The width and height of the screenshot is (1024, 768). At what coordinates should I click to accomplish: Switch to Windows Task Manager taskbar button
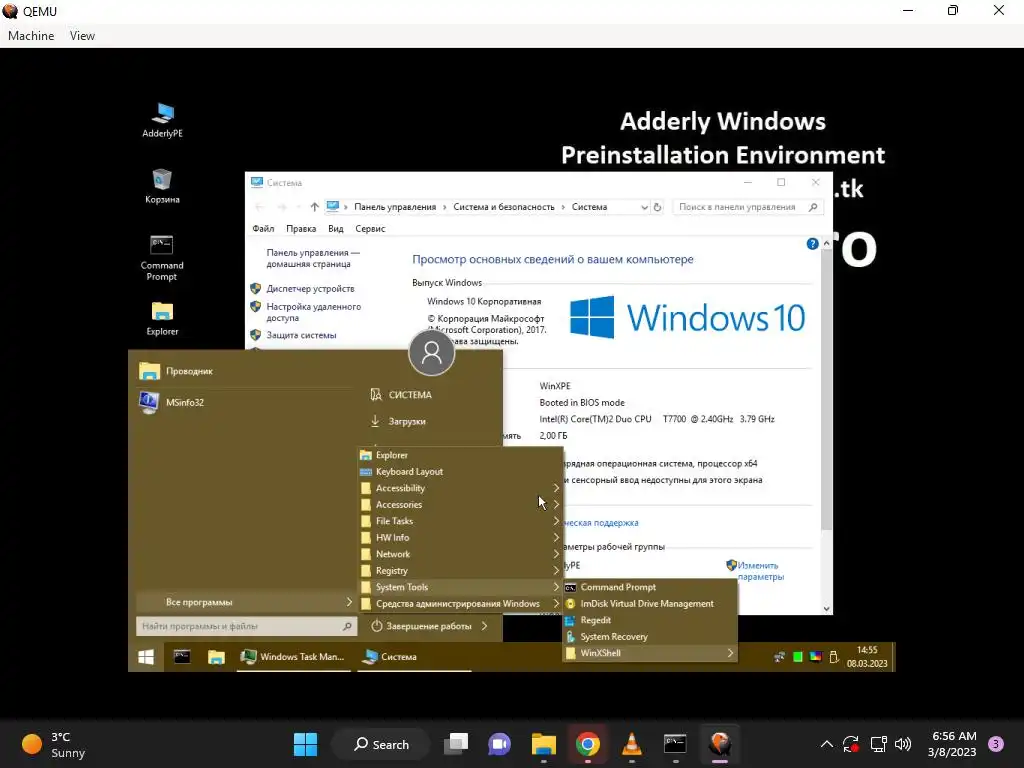point(293,657)
